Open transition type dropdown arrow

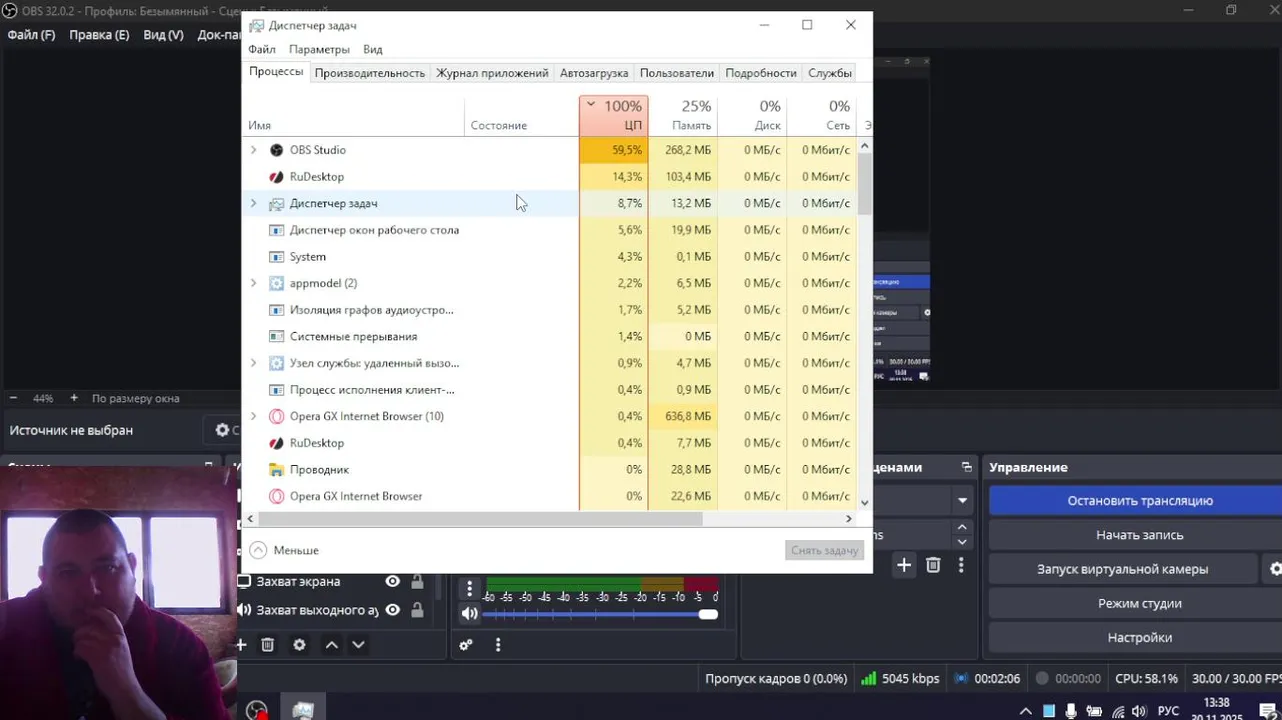pos(962,500)
